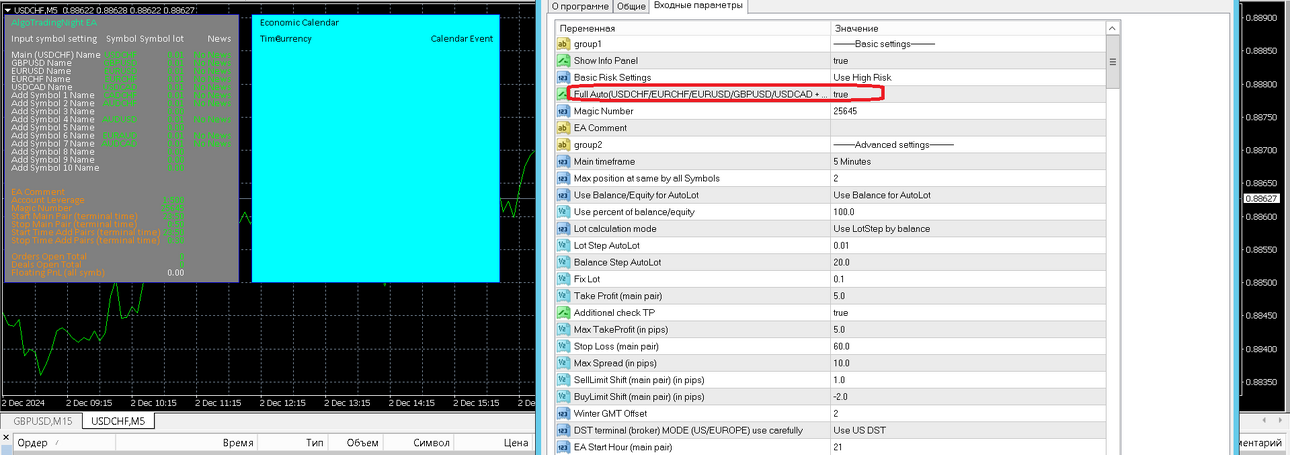1290x455 pixels.
Task: Click the icon for Max position at same by all Symbols
Action: tap(563, 178)
